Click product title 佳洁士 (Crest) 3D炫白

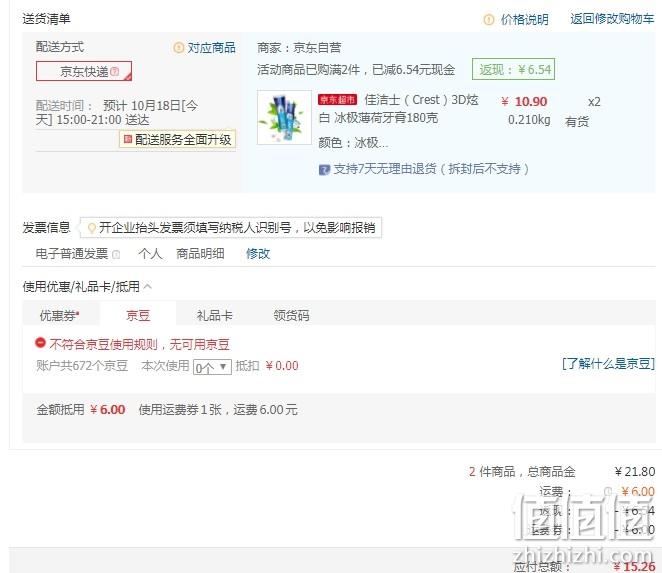[x=399, y=109]
